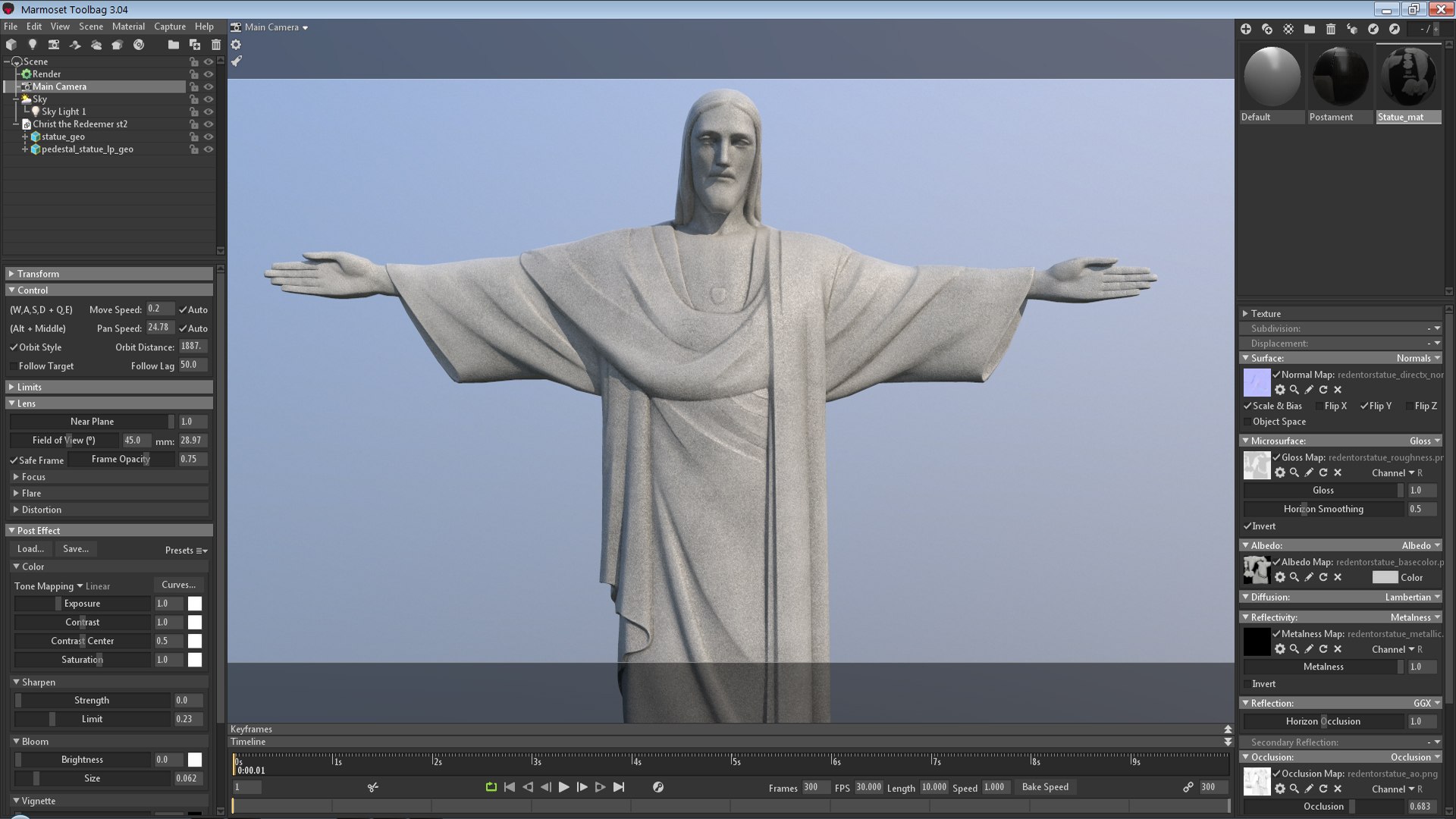Duplicate the selected material
The height and width of the screenshot is (819, 1456).
(1267, 29)
